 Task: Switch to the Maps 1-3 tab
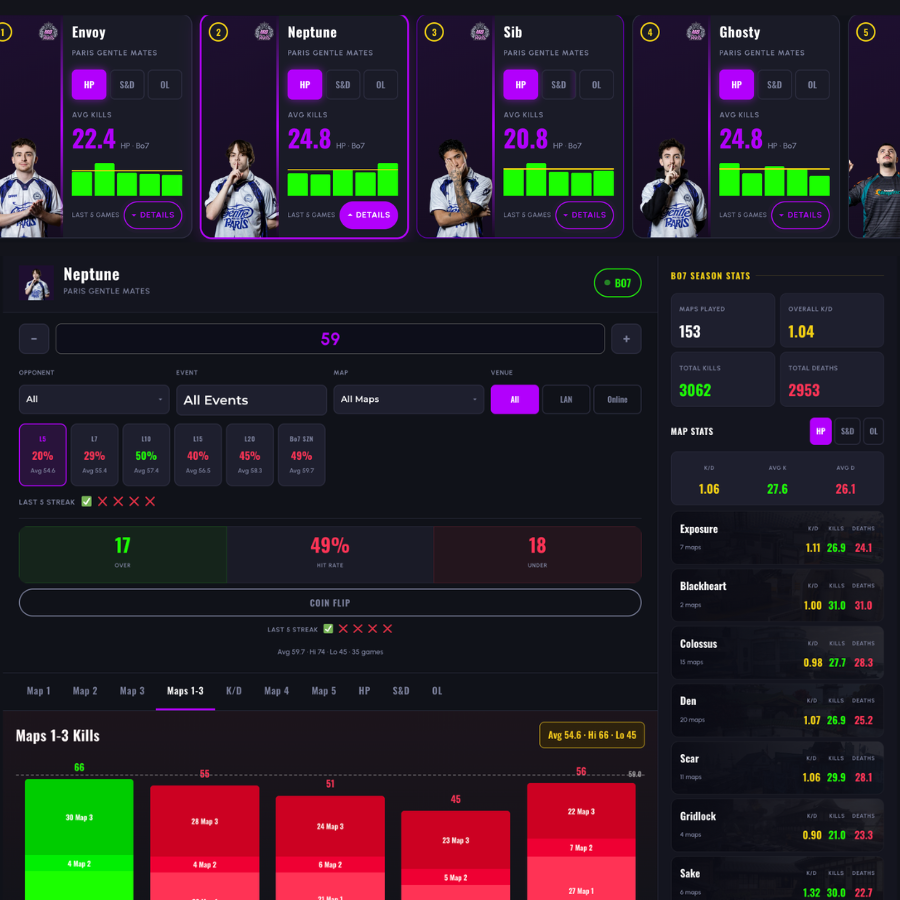coord(185,691)
